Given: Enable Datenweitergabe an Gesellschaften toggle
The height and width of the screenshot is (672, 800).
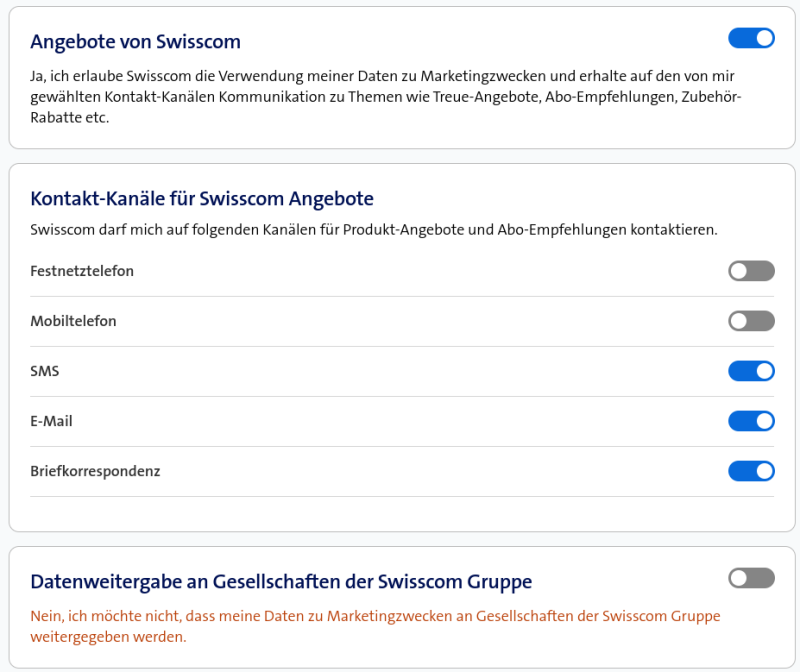Looking at the screenshot, I should pyautogui.click(x=751, y=578).
